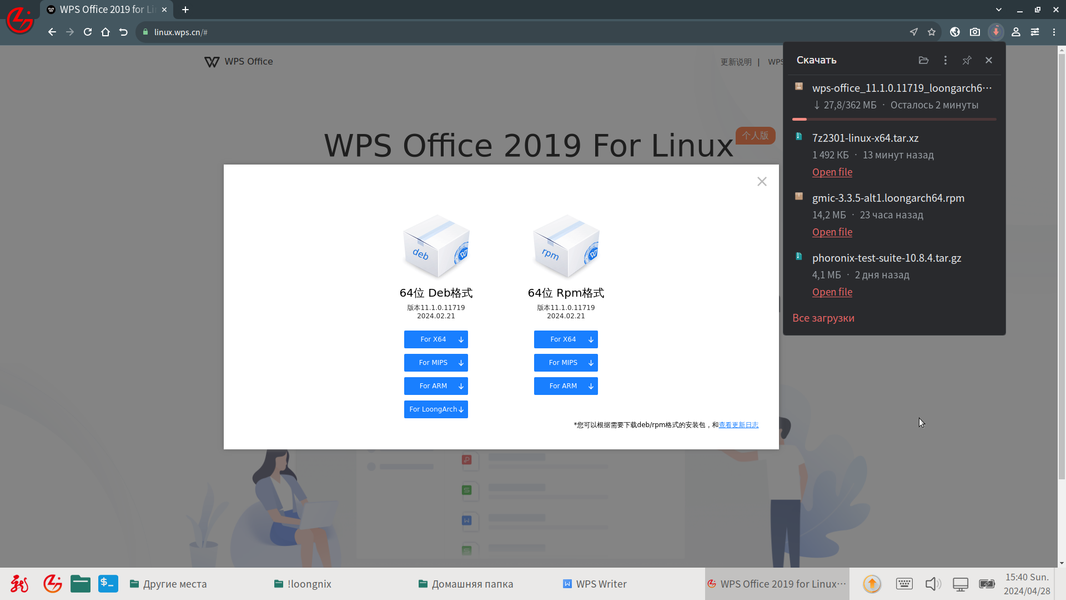Click the send/share arrow icon in toolbar

pyautogui.click(x=914, y=32)
